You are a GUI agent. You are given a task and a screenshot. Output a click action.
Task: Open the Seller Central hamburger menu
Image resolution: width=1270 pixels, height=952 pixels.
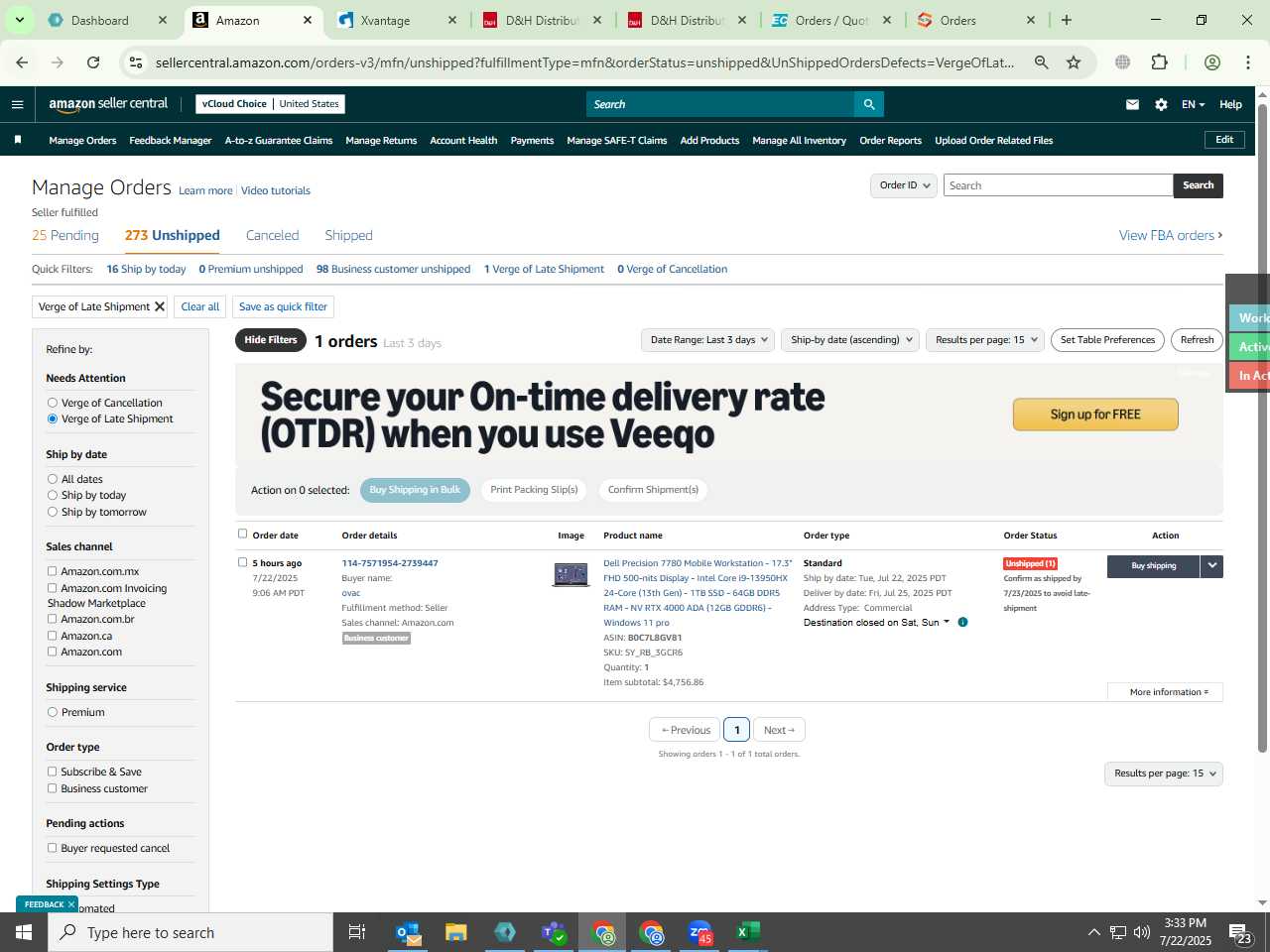point(17,104)
